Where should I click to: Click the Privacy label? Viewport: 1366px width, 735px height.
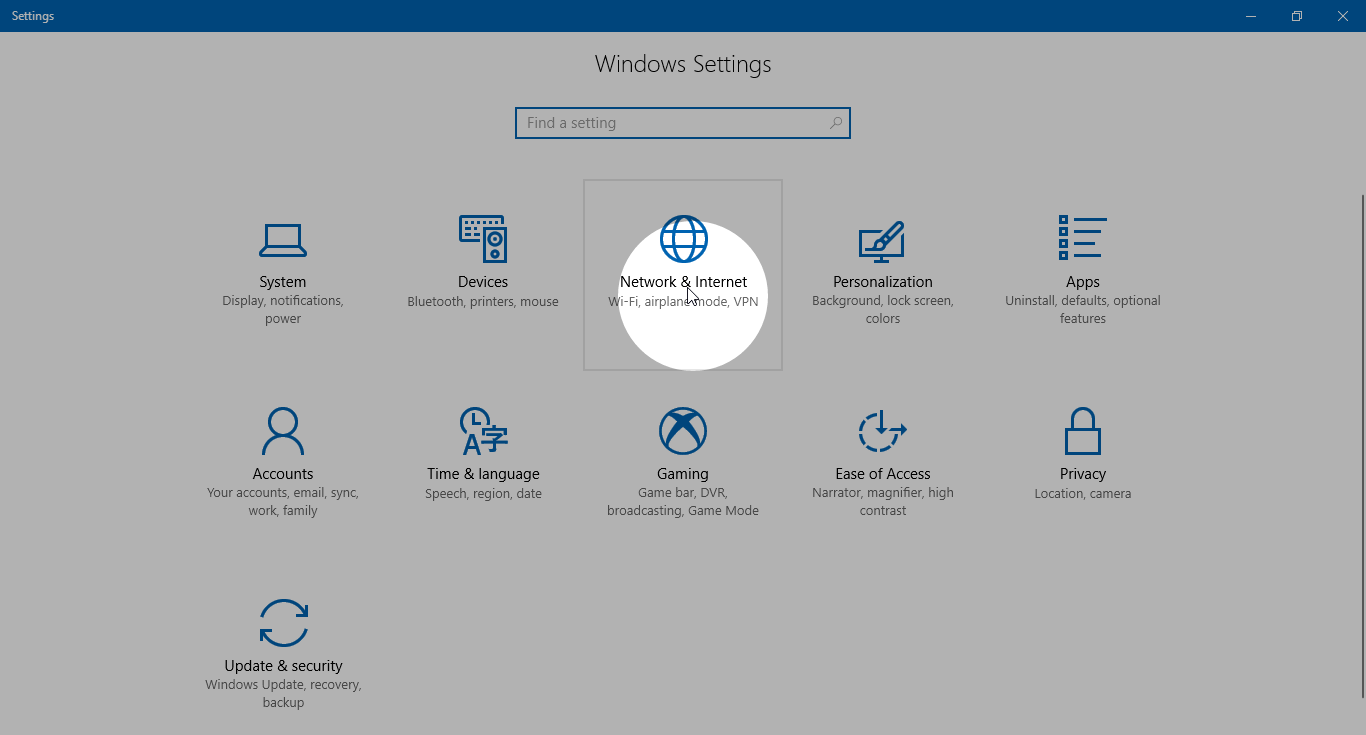[x=1083, y=474]
